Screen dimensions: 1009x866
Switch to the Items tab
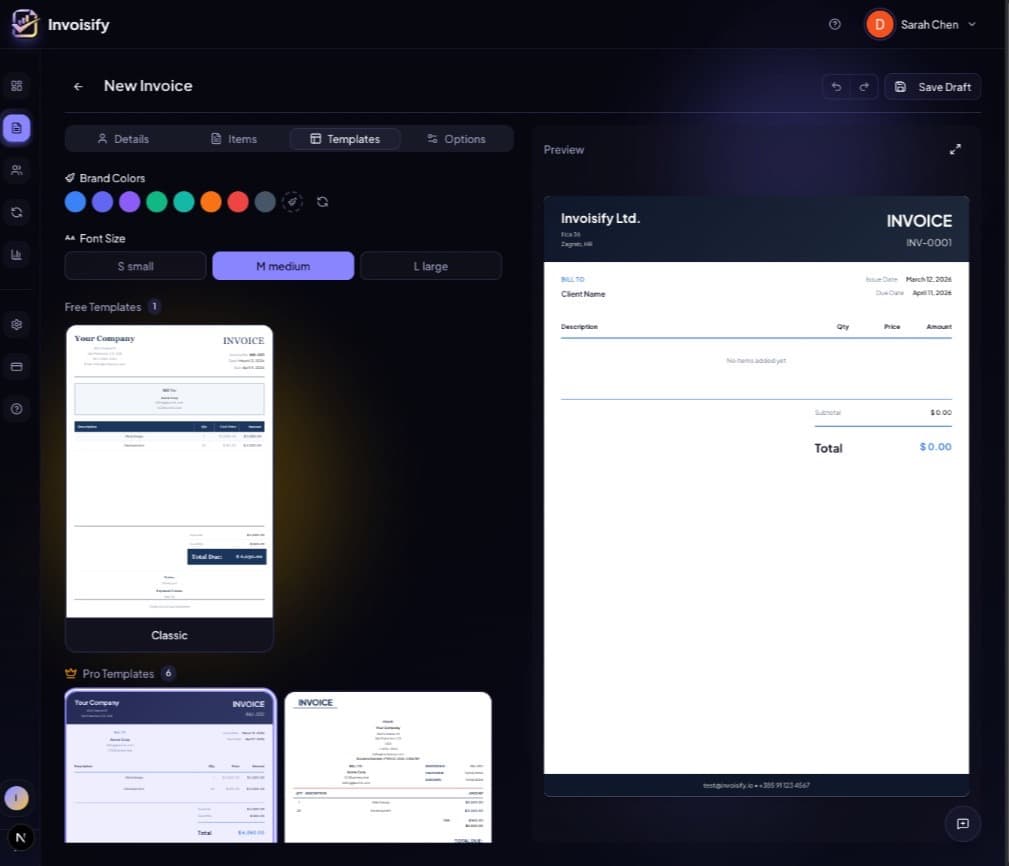(x=235, y=138)
